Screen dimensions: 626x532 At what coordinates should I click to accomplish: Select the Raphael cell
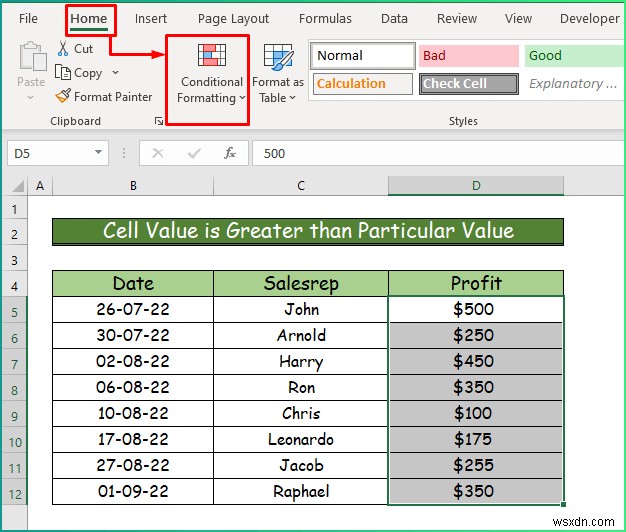pos(301,491)
